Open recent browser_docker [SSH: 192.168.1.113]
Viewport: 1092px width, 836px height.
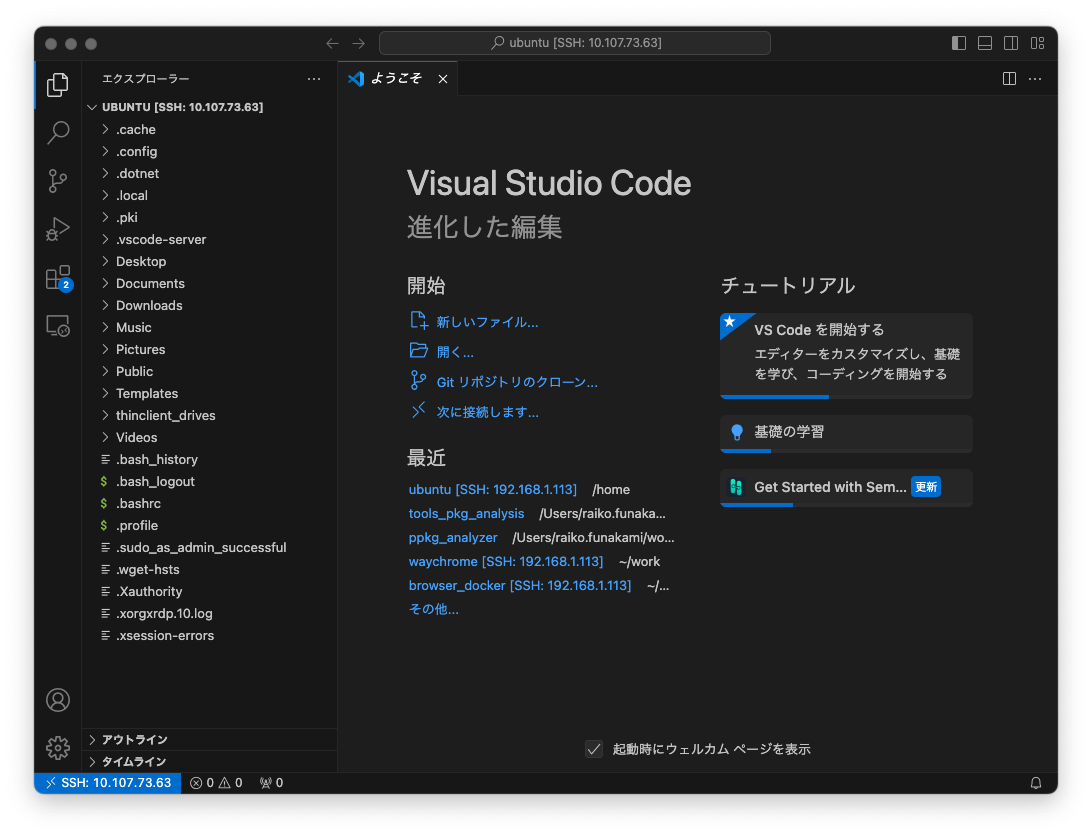[x=520, y=586]
